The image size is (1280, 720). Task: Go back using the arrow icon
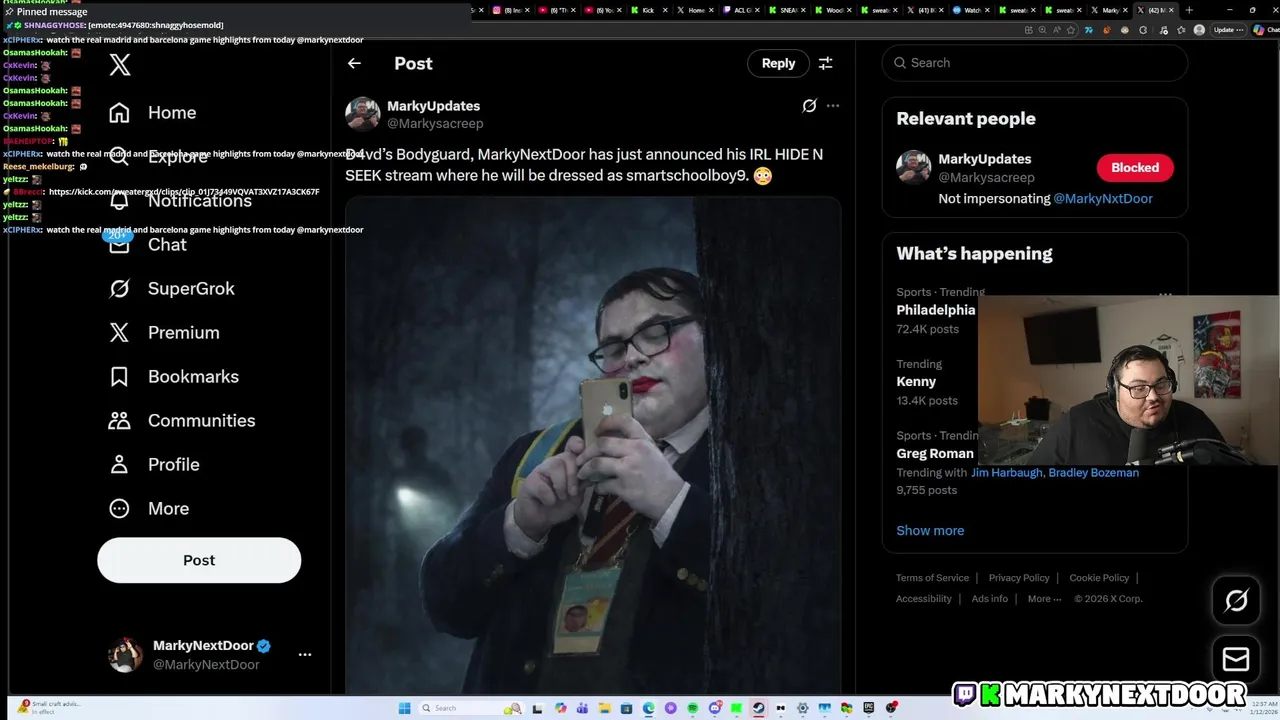click(x=354, y=63)
